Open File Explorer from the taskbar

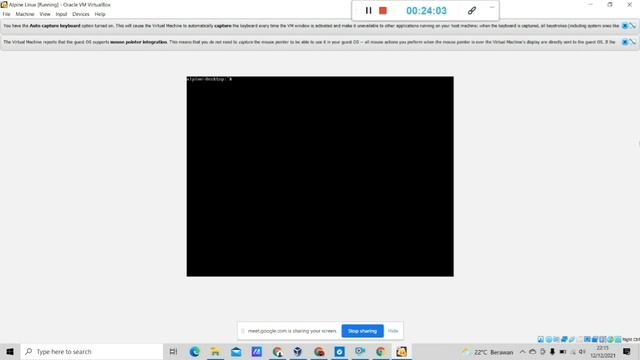(215, 351)
